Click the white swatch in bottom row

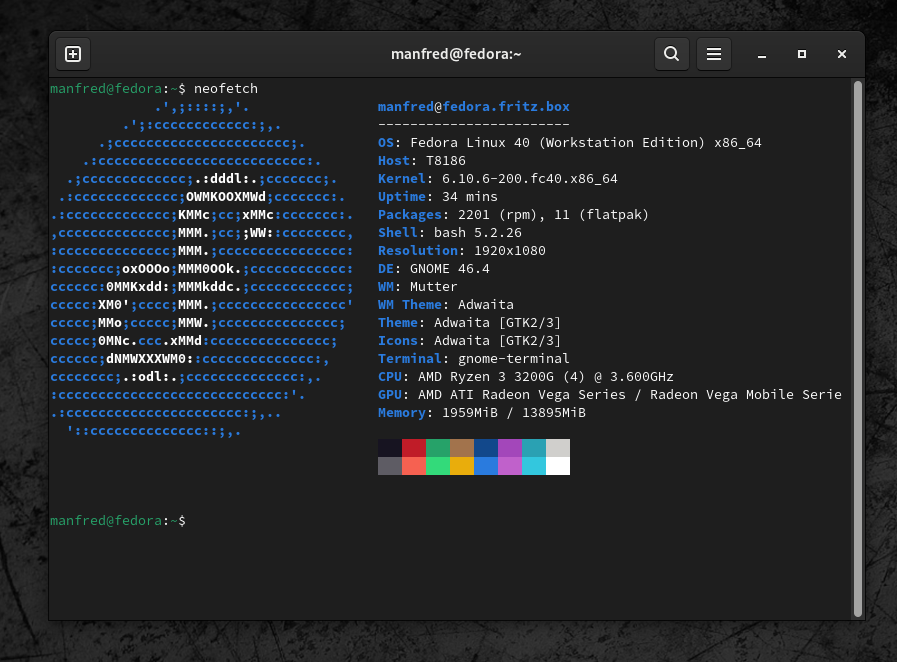click(558, 466)
